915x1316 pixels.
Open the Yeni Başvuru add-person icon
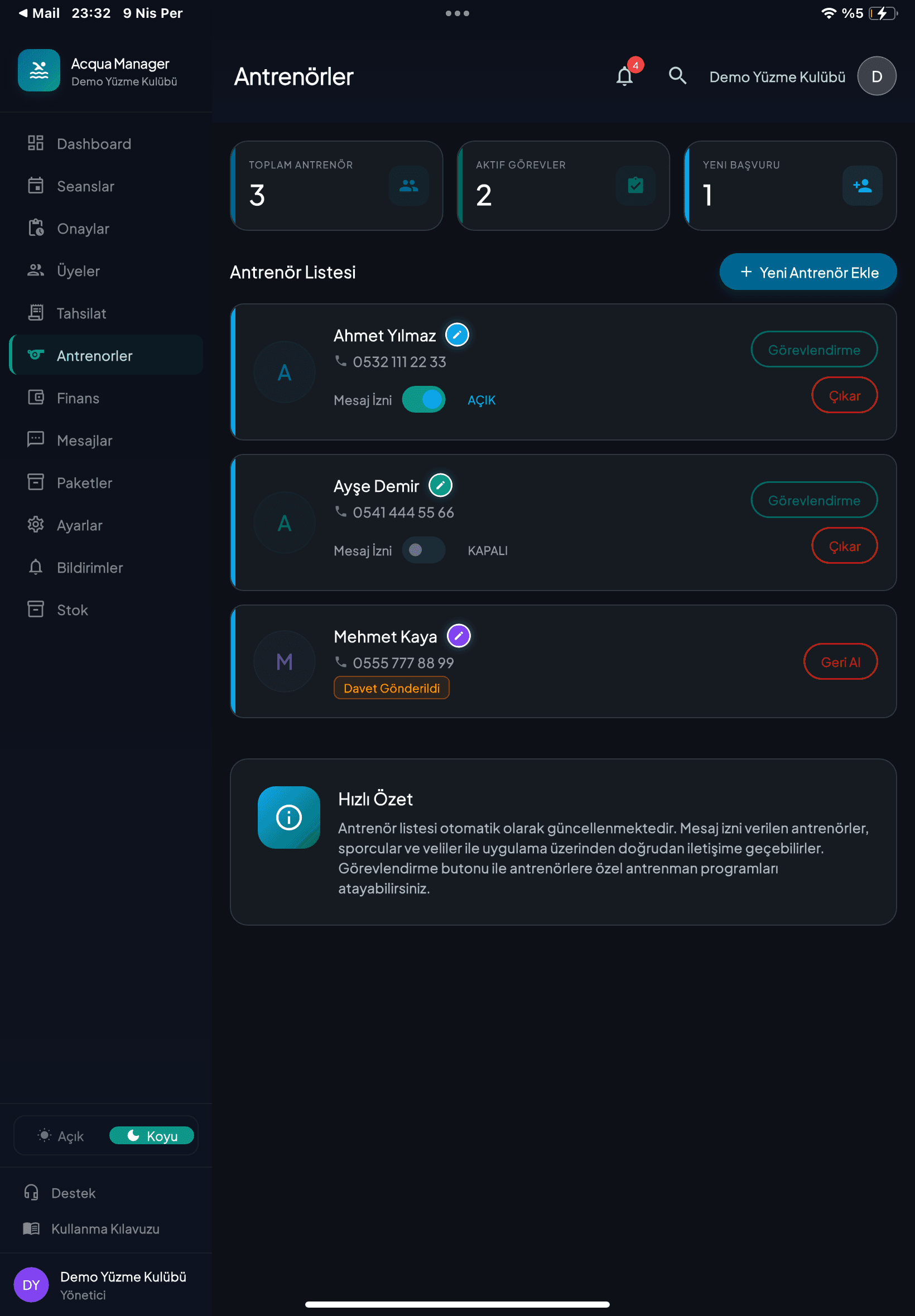(861, 186)
